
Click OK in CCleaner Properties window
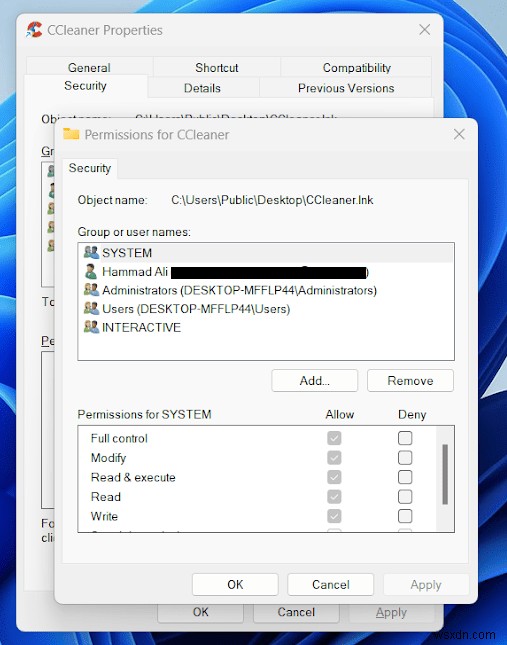pos(201,612)
